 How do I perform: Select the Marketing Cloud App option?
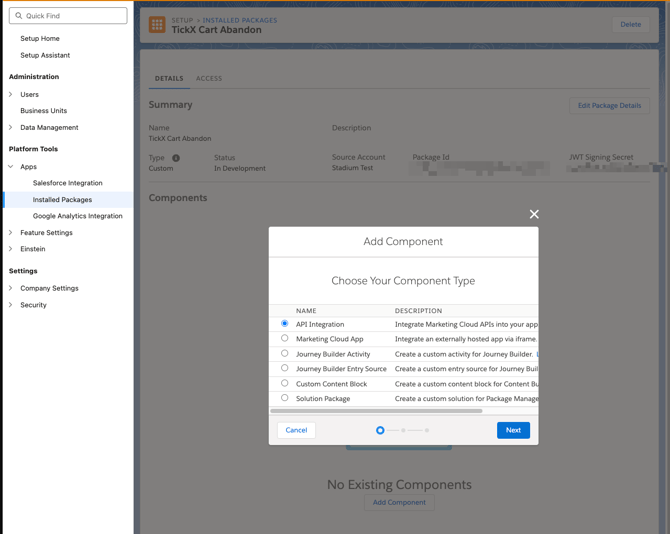pos(285,339)
